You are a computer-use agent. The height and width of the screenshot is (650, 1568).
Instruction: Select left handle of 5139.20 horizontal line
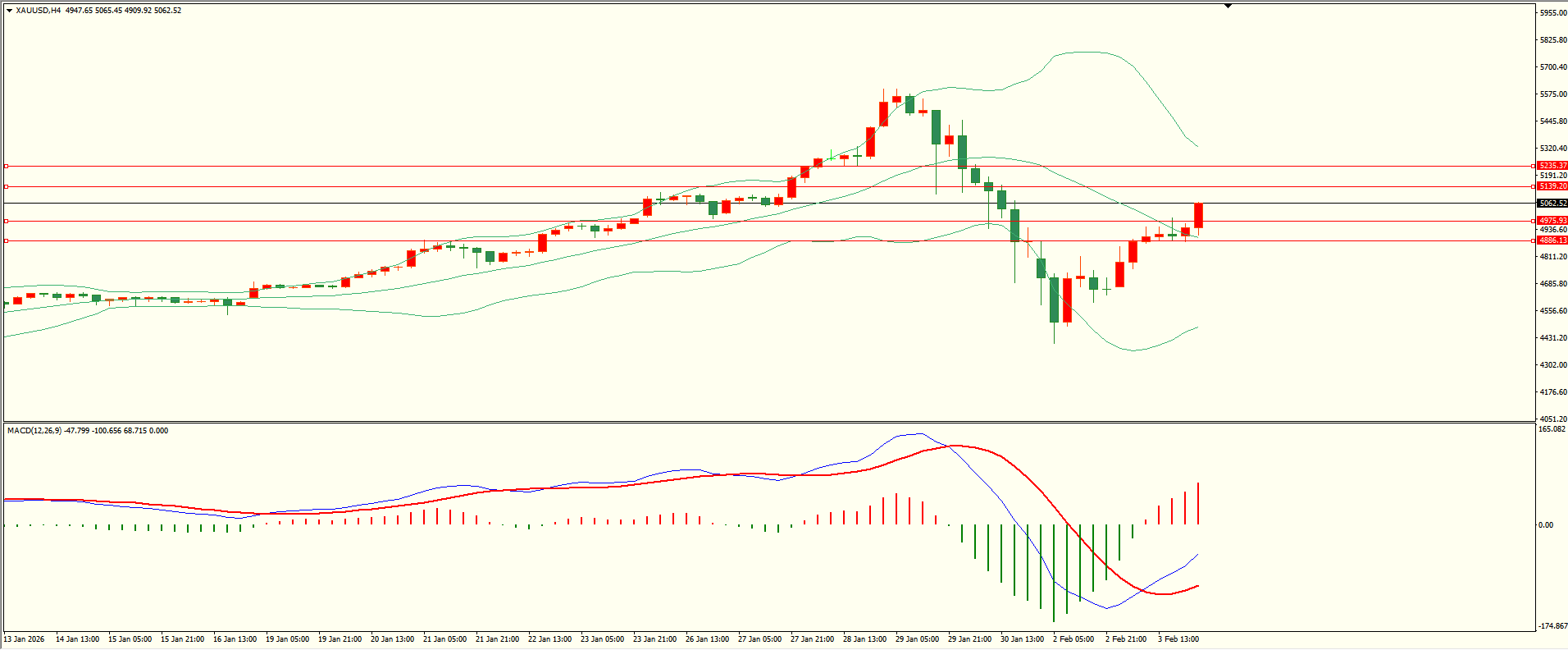click(x=6, y=186)
